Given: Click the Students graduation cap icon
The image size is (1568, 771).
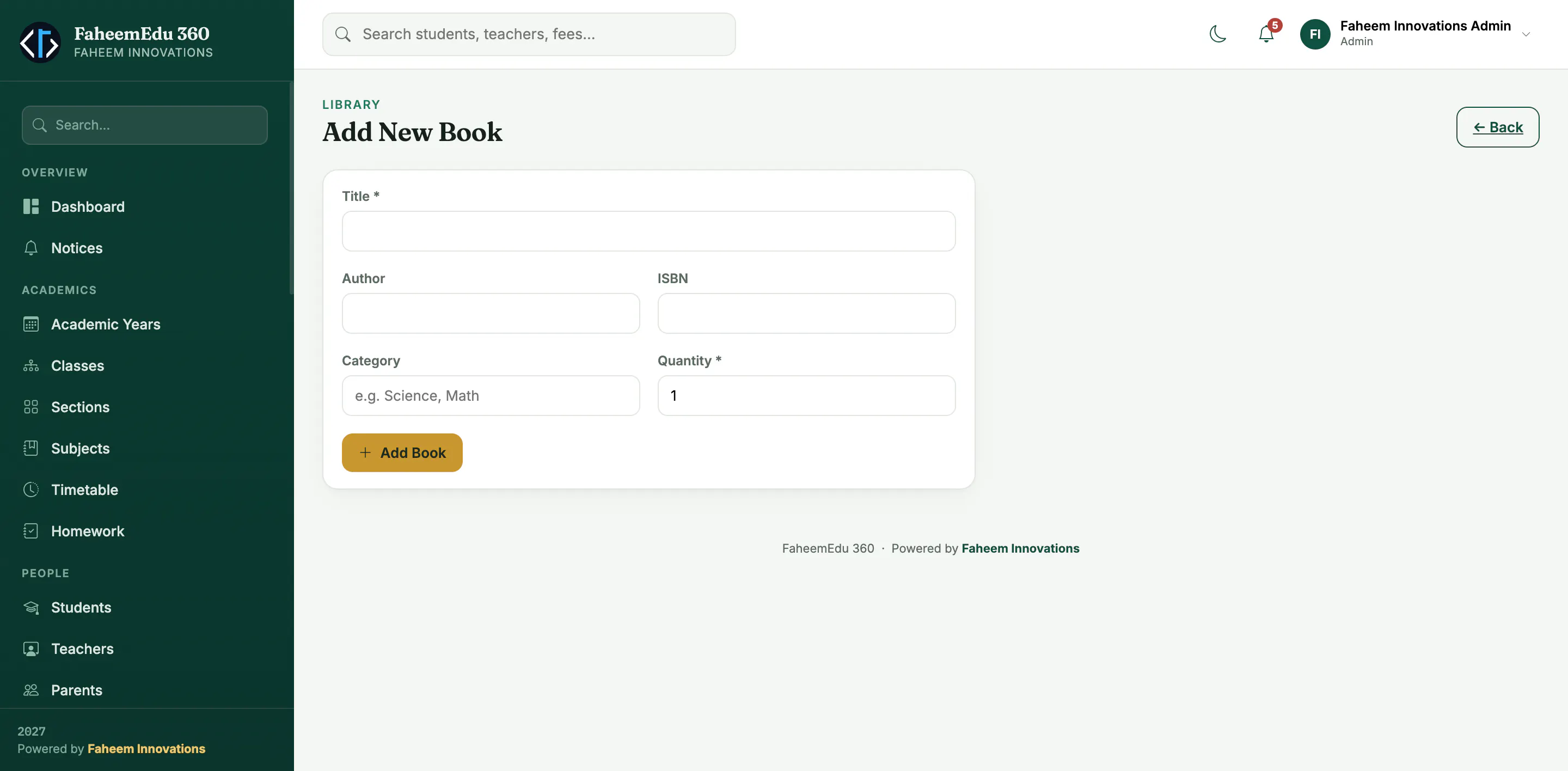Looking at the screenshot, I should tap(31, 607).
